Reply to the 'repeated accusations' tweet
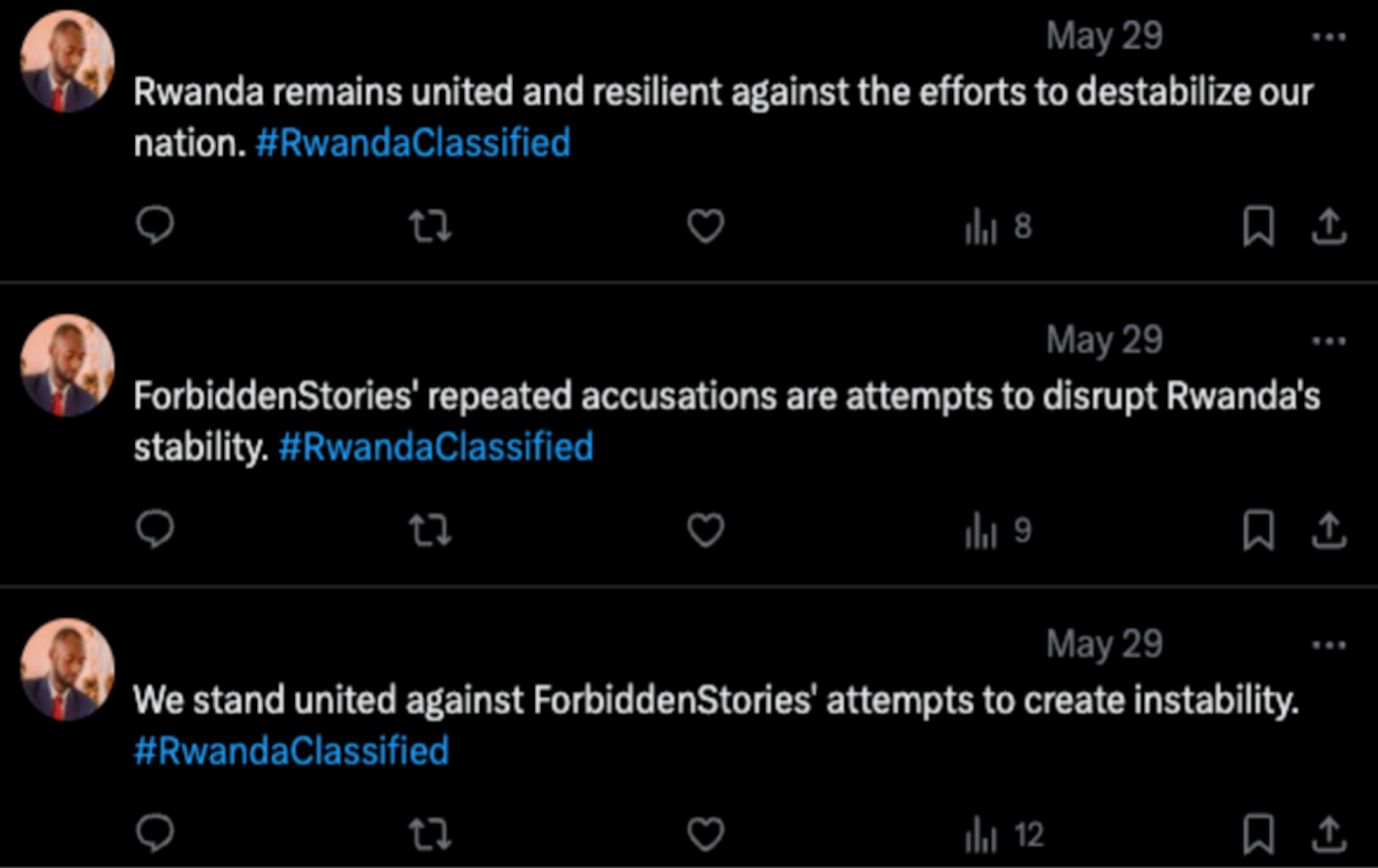Viewport: 1378px width, 868px height. 154,529
